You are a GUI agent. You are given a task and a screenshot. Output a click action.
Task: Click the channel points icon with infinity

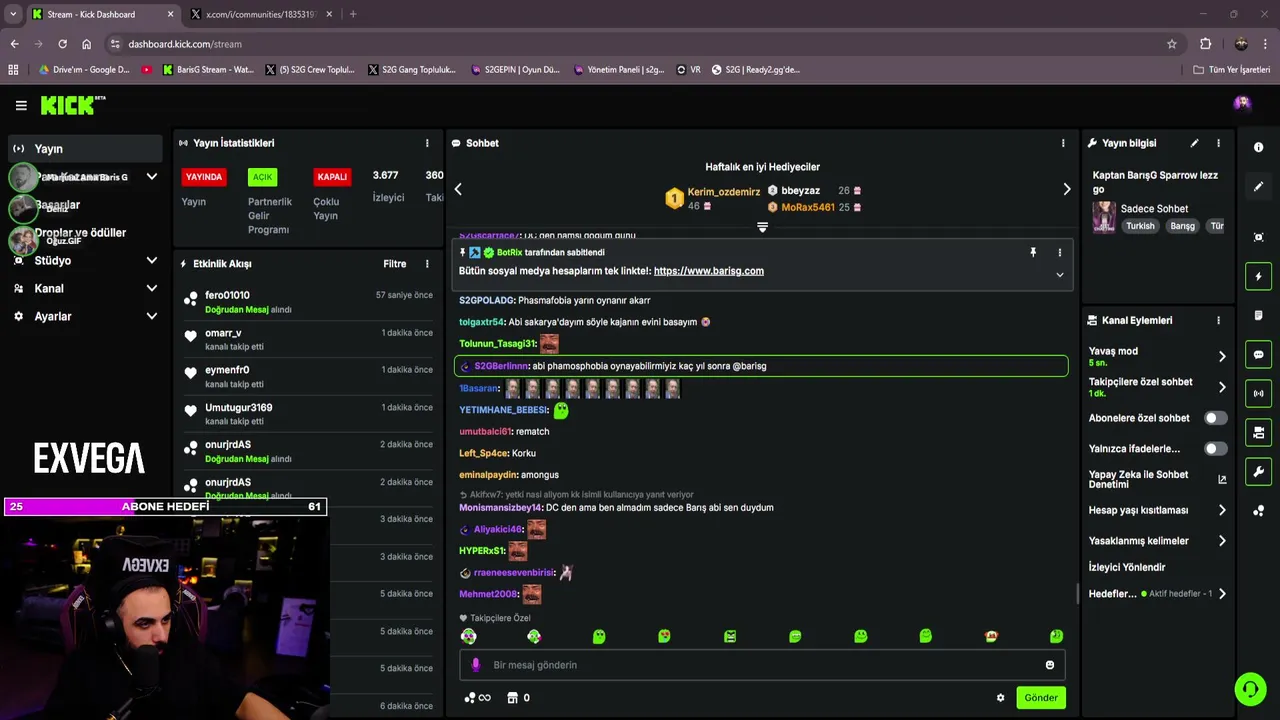click(x=477, y=698)
